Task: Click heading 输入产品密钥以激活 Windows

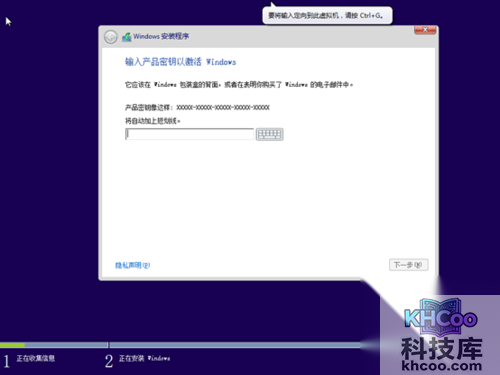Action: (x=181, y=62)
